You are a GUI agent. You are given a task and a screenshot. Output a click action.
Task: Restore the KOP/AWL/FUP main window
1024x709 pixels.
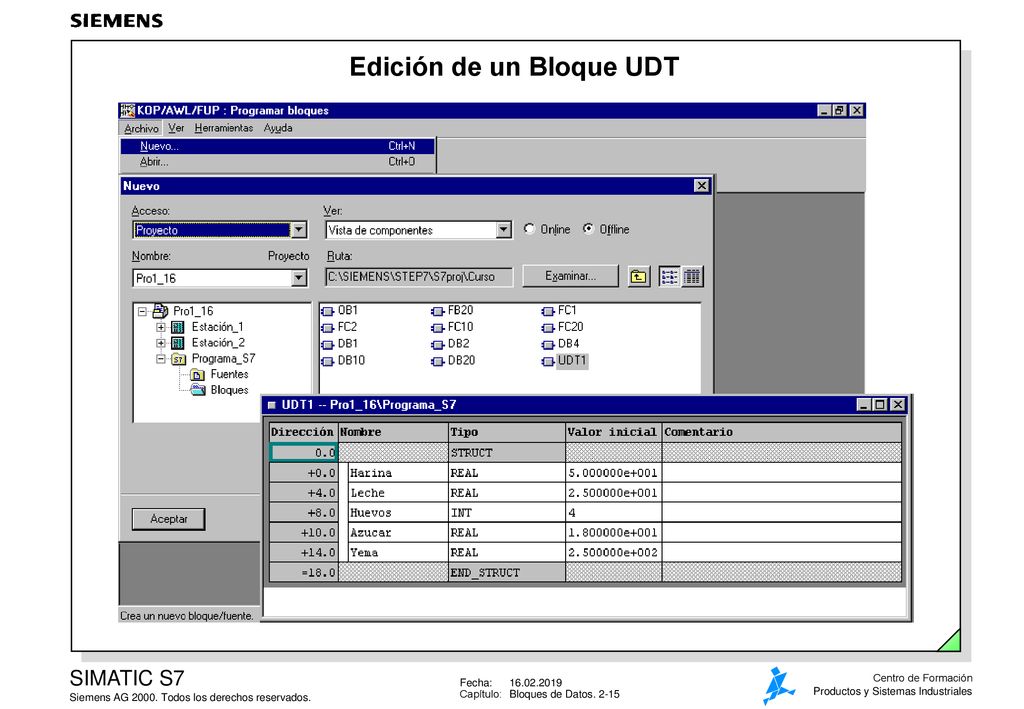(x=840, y=110)
